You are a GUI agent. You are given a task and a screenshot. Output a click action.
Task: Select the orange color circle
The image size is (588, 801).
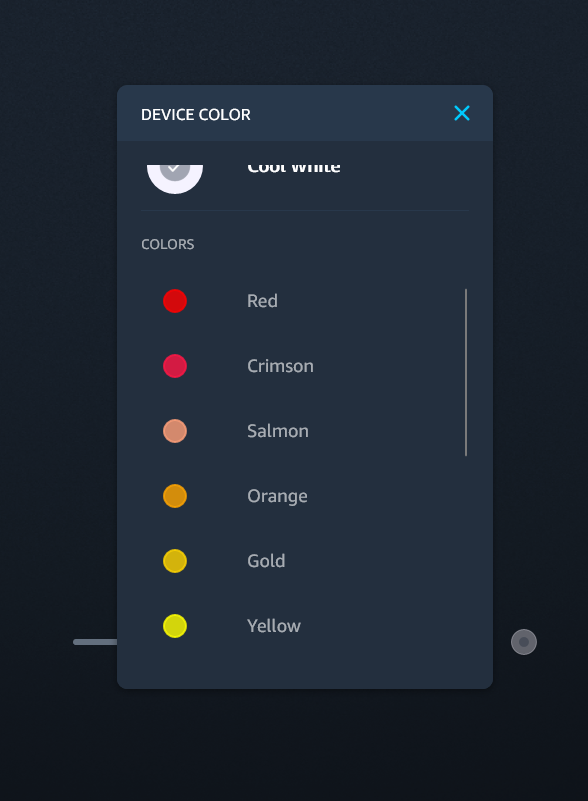(x=175, y=496)
